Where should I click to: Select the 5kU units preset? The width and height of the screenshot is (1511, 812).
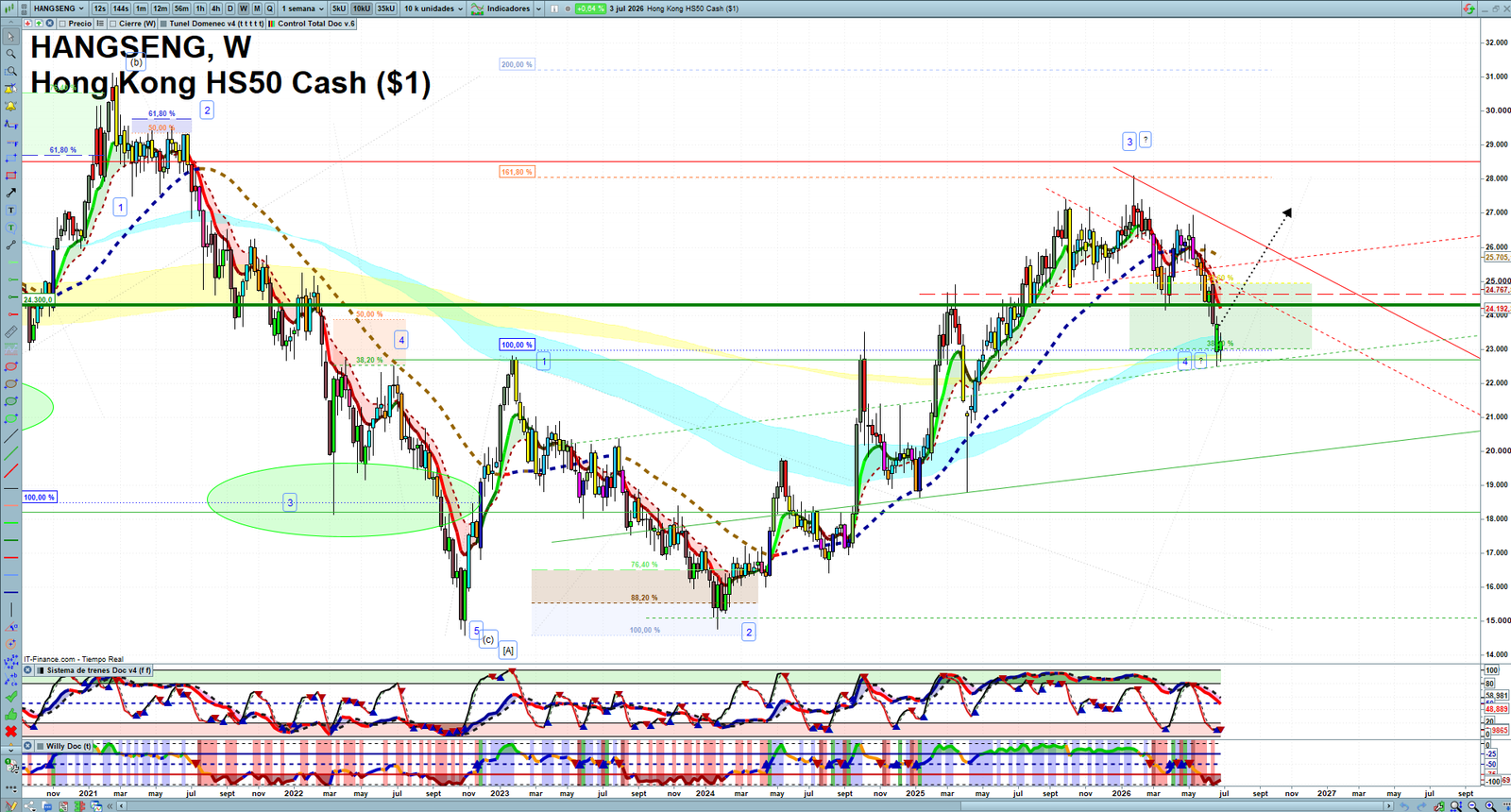pos(339,8)
